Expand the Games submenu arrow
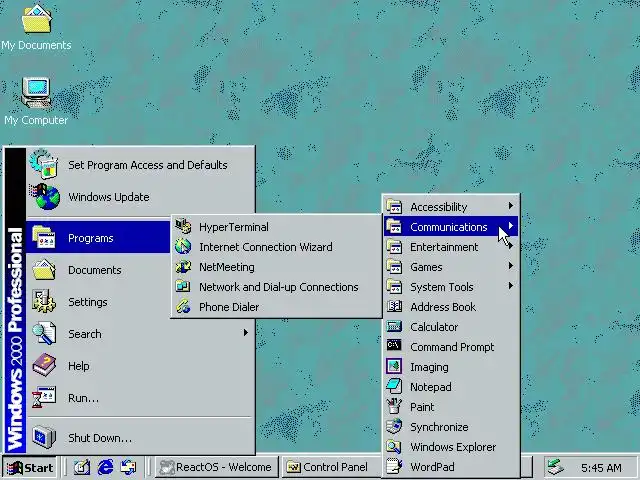This screenshot has width=640, height=480. coord(511,266)
